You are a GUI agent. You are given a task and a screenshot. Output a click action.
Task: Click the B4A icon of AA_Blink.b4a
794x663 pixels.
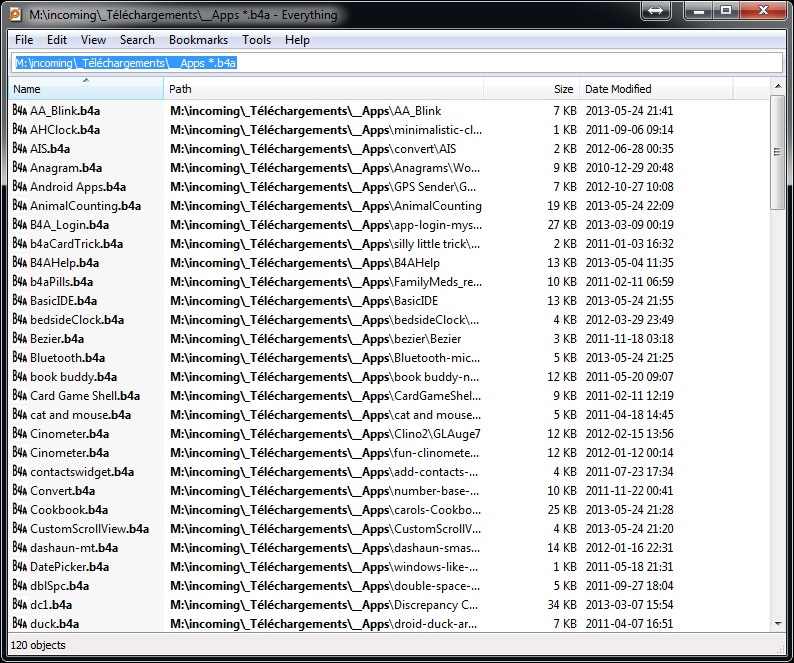pyautogui.click(x=20, y=110)
